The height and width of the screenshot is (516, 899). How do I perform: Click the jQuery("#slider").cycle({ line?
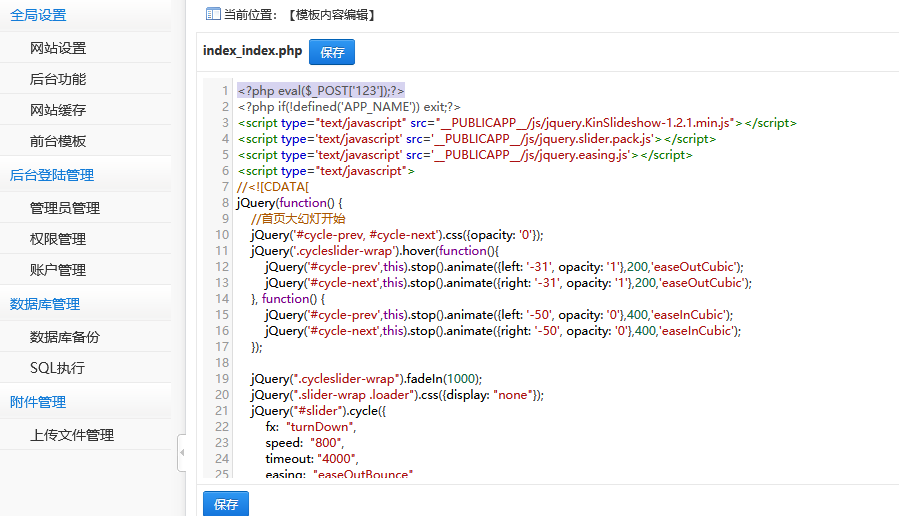click(x=318, y=411)
